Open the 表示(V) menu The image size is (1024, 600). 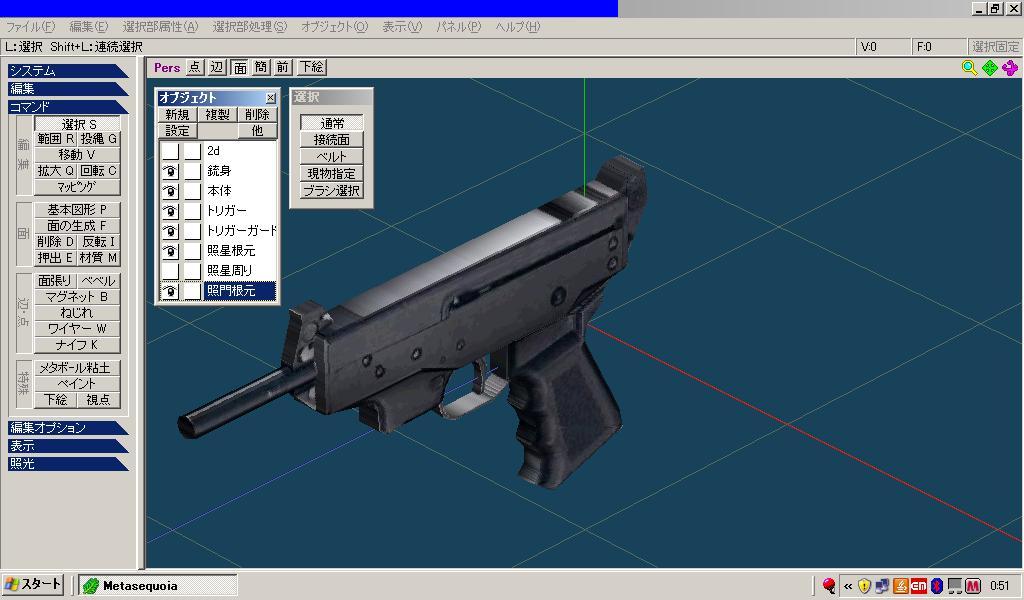coord(402,27)
